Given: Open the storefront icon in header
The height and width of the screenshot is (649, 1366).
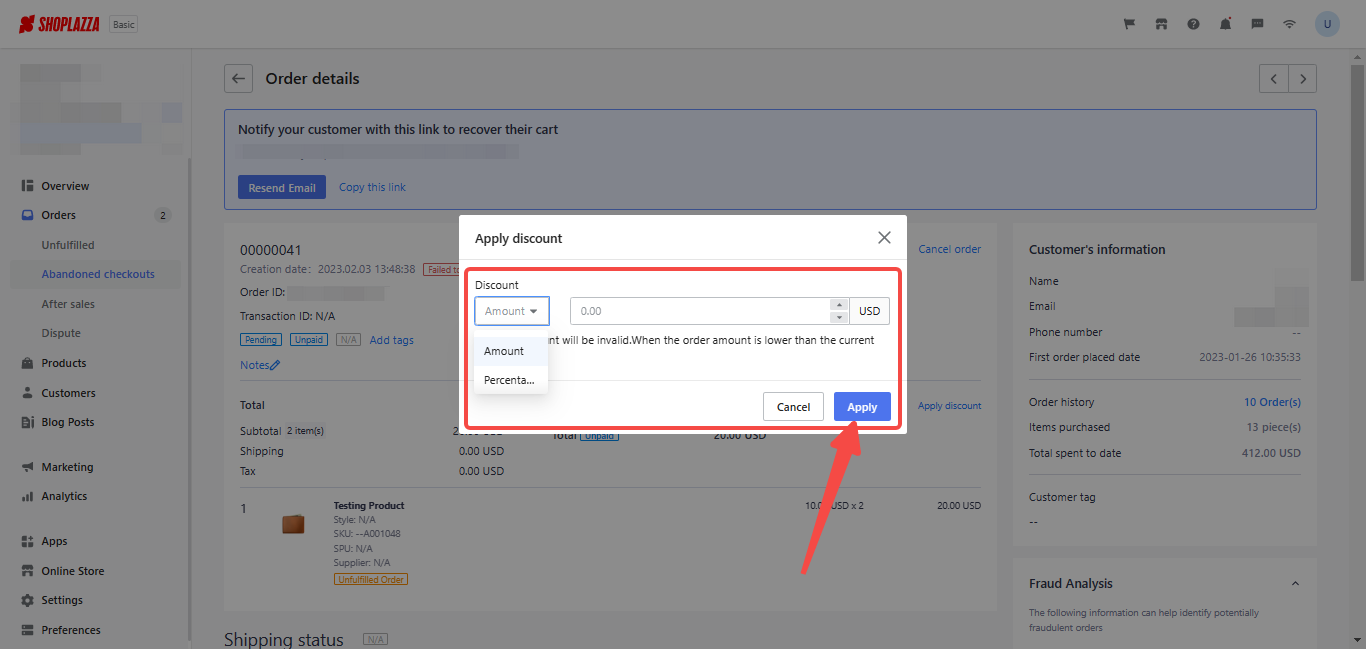Looking at the screenshot, I should (1161, 24).
